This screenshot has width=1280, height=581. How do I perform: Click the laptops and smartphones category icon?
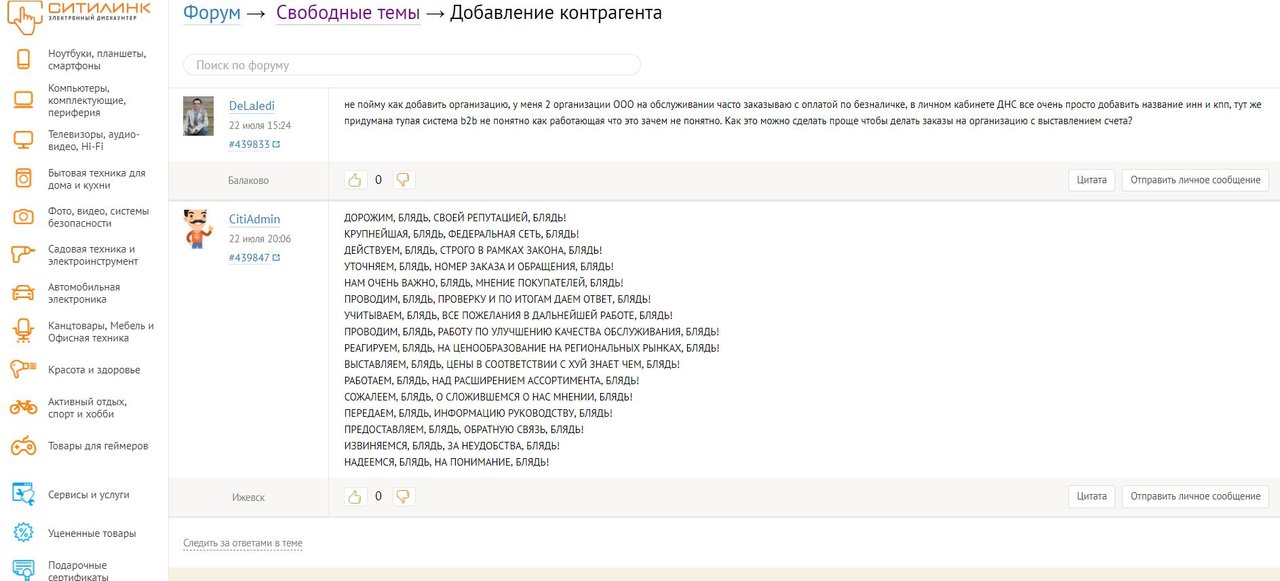click(23, 59)
